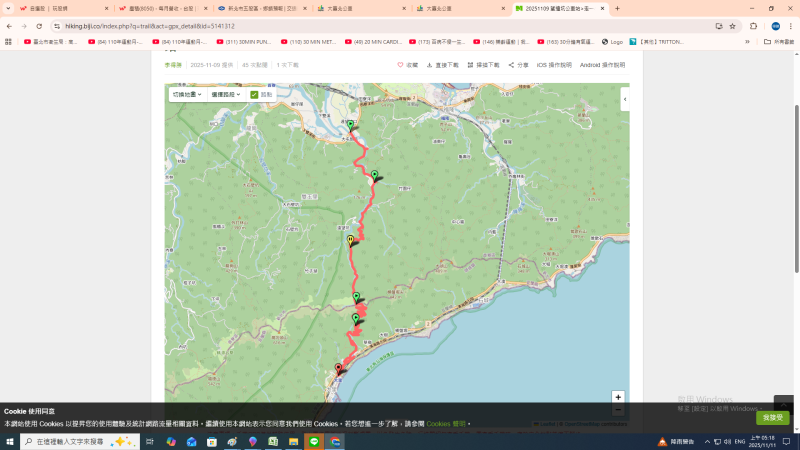
Task: Click the 分享 share icon
Action: [511, 65]
